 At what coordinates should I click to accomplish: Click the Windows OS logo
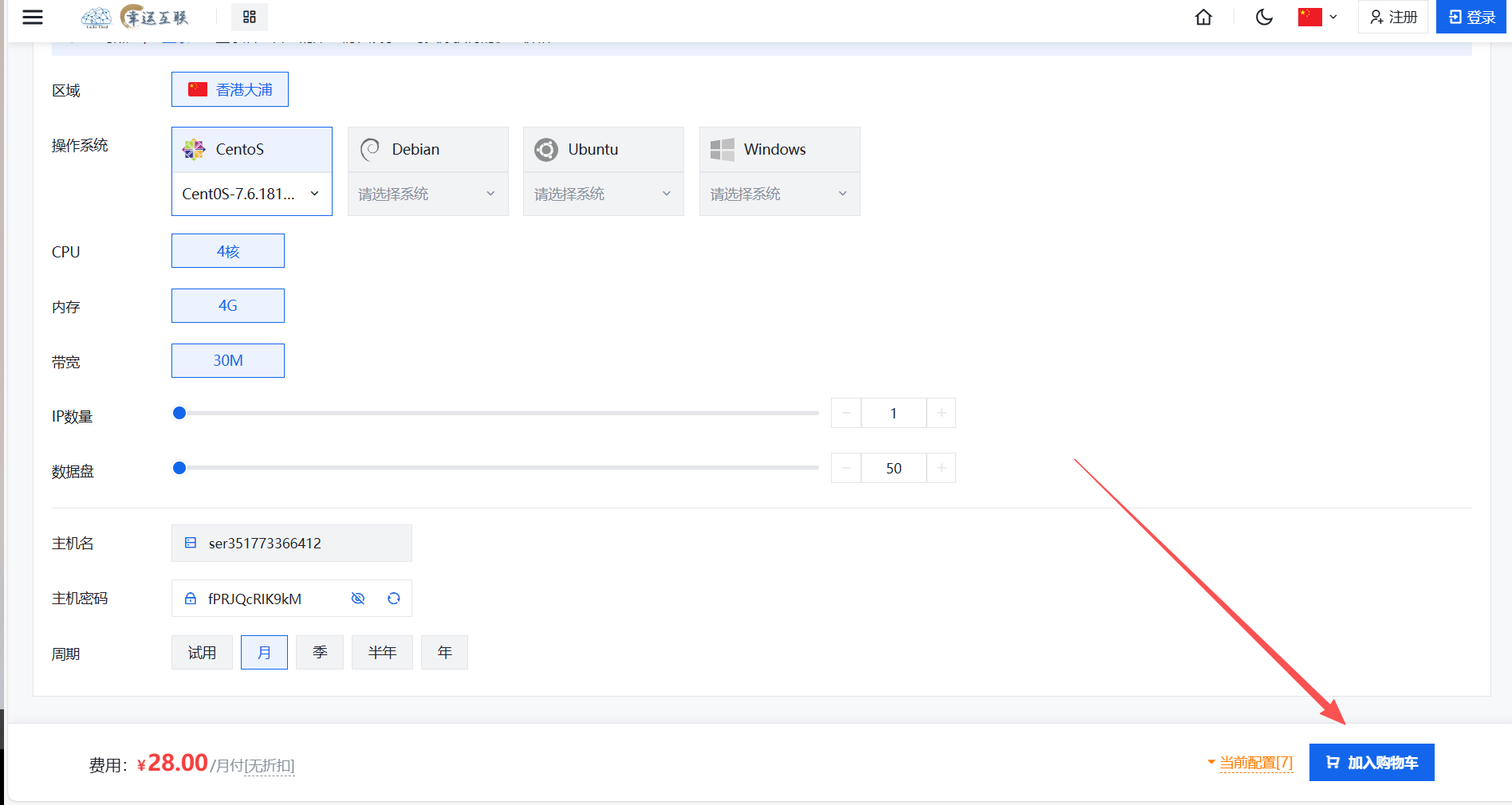tap(723, 149)
